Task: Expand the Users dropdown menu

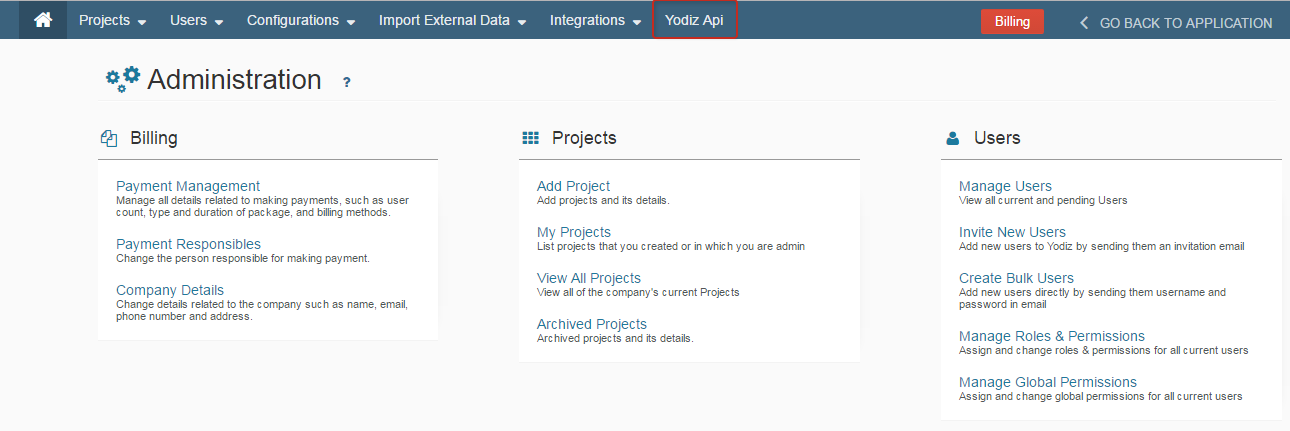Action: pyautogui.click(x=197, y=21)
